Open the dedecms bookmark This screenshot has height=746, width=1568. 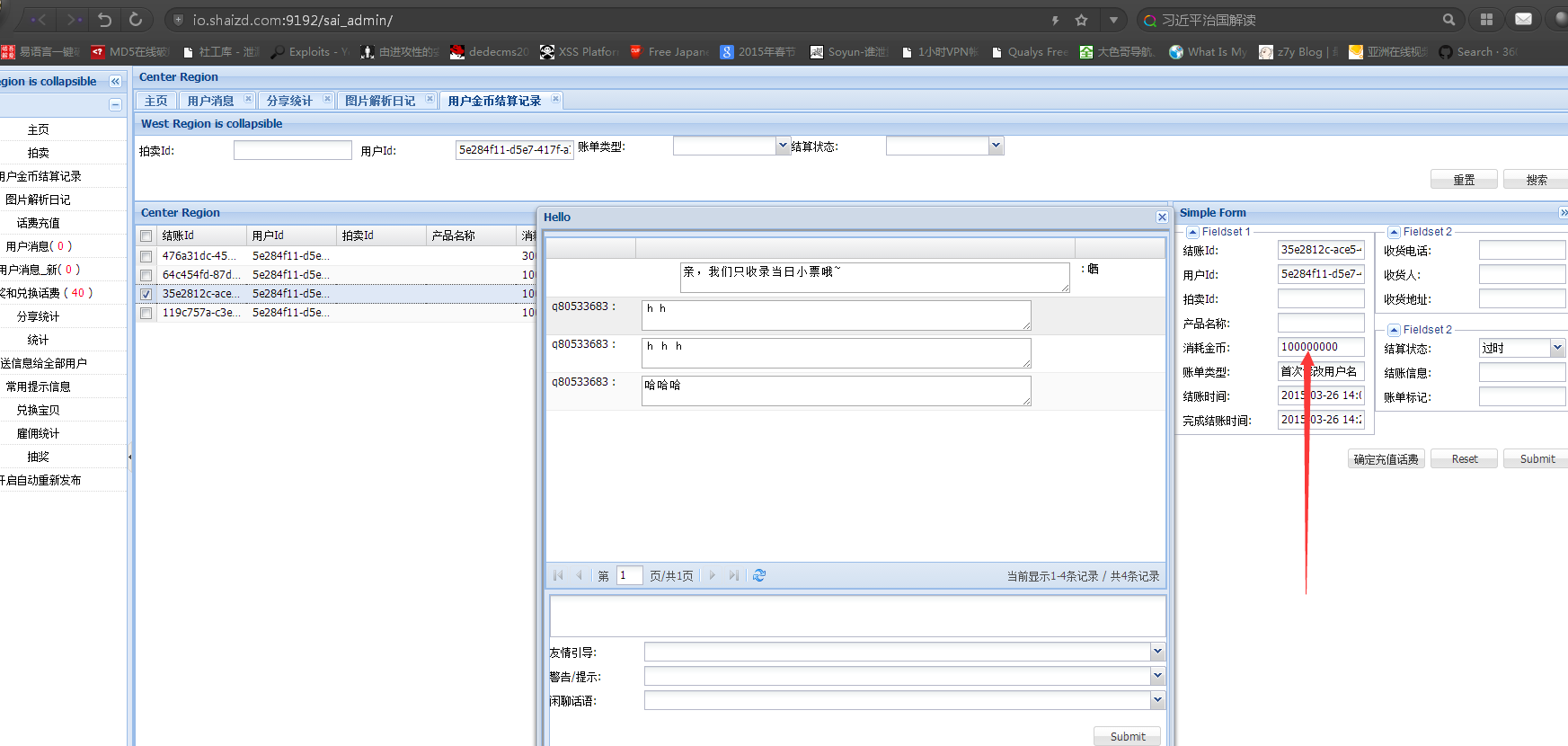(x=490, y=52)
